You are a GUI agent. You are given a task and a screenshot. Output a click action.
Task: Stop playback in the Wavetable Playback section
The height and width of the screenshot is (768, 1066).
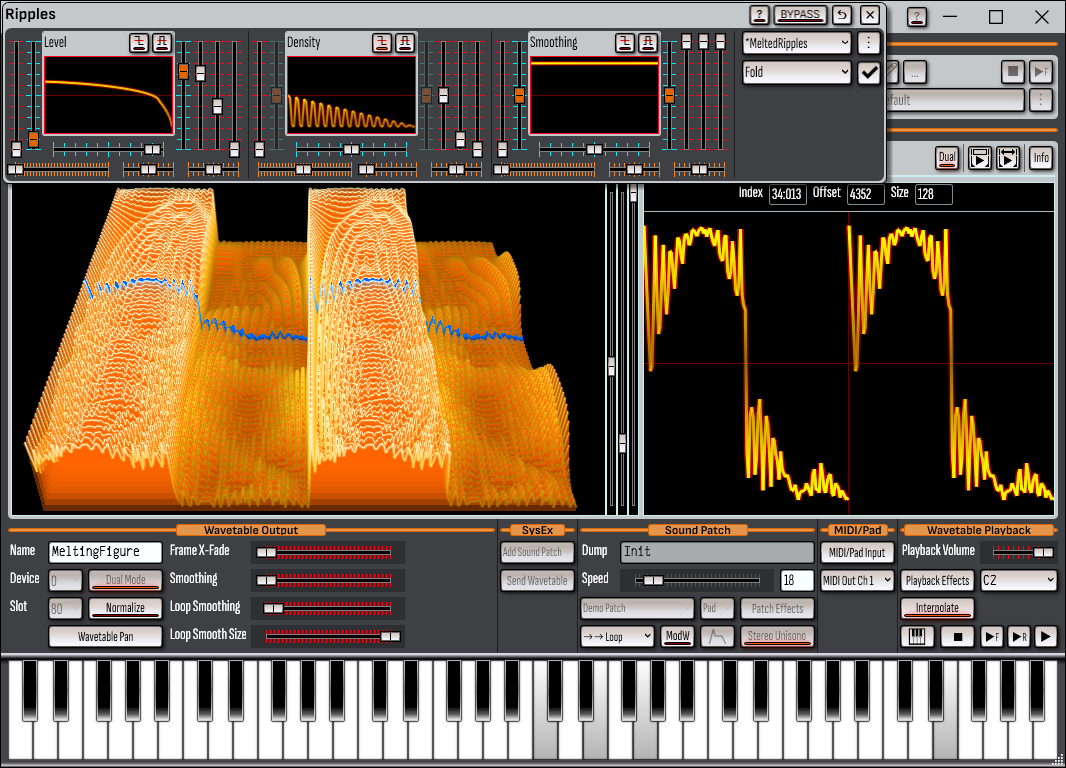click(x=957, y=636)
